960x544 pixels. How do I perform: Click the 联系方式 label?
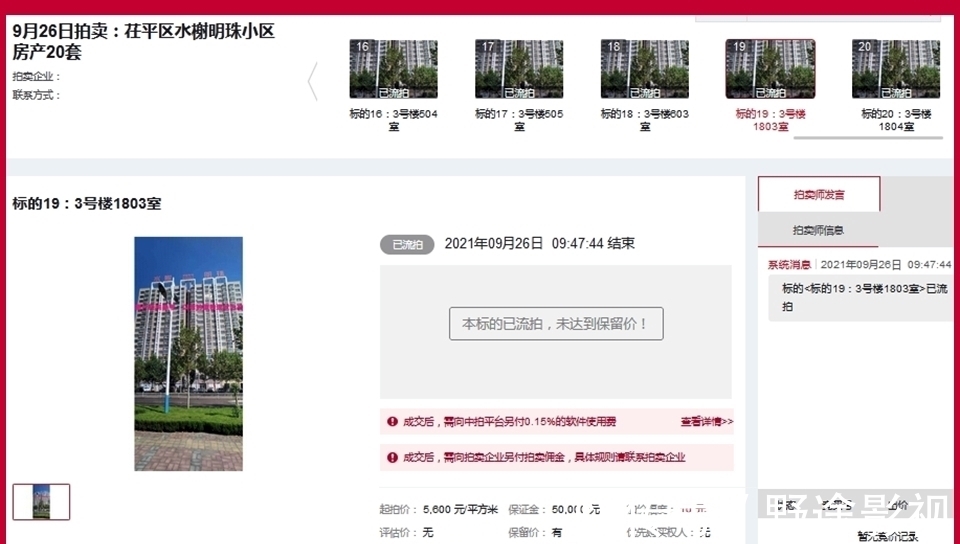37,95
